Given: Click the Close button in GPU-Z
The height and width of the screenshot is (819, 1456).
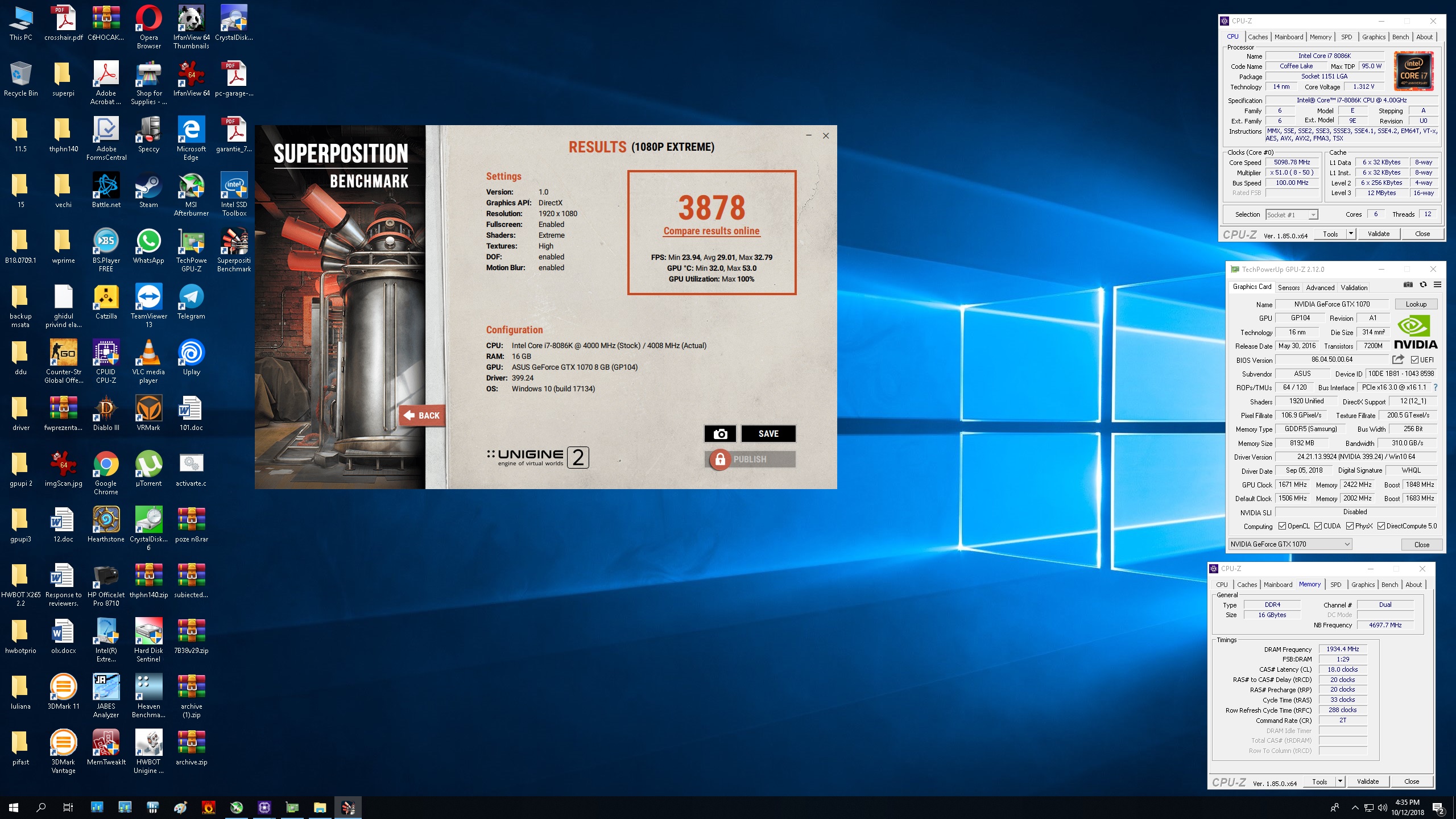Looking at the screenshot, I should (x=1421, y=545).
